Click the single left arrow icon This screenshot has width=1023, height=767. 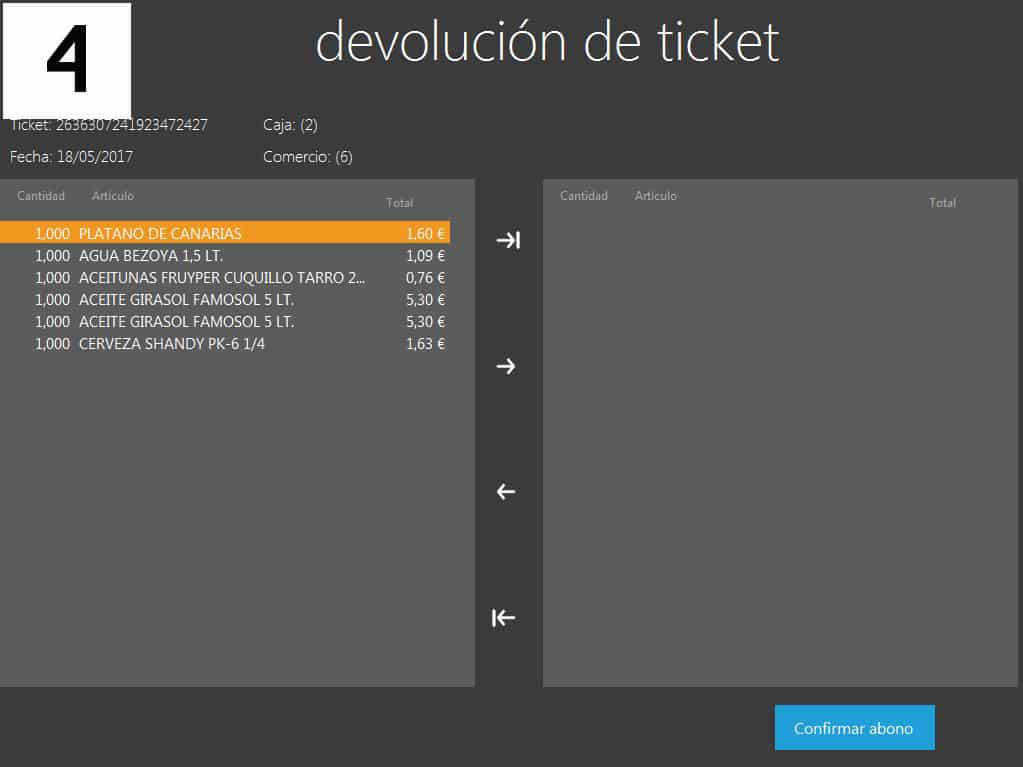coord(506,492)
